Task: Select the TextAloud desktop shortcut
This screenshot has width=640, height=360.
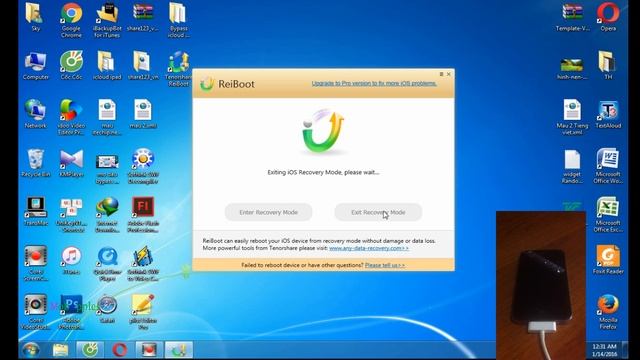Action: 608,114
